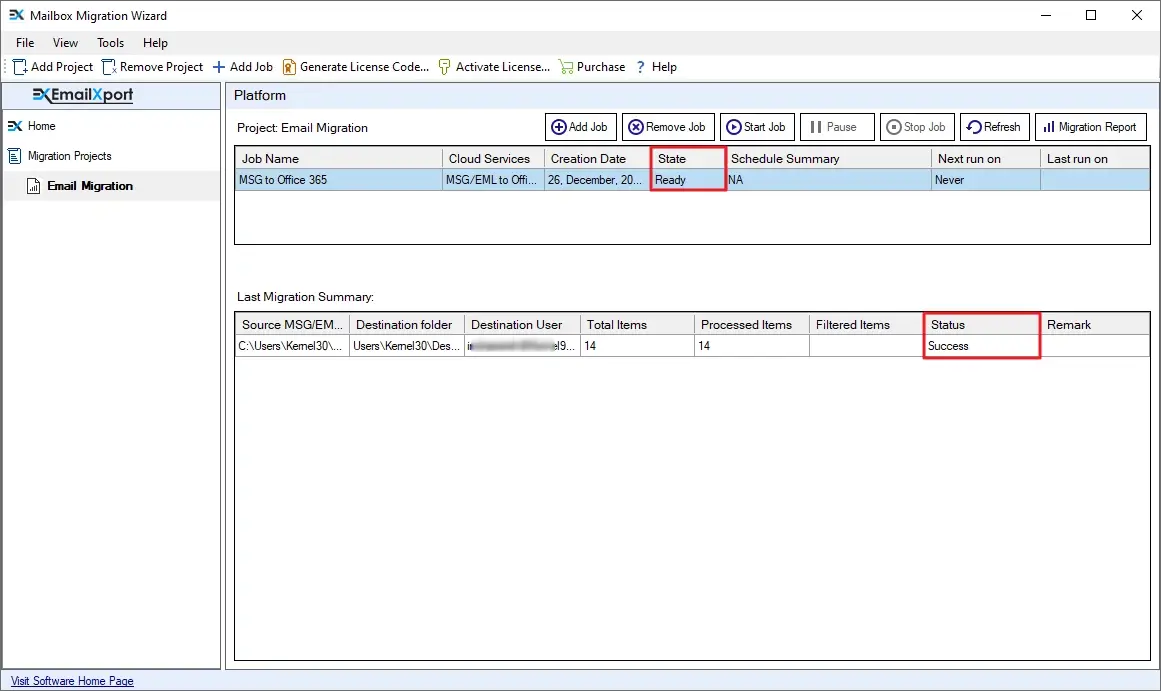Open the Purchase option in the toolbar

pos(567,66)
